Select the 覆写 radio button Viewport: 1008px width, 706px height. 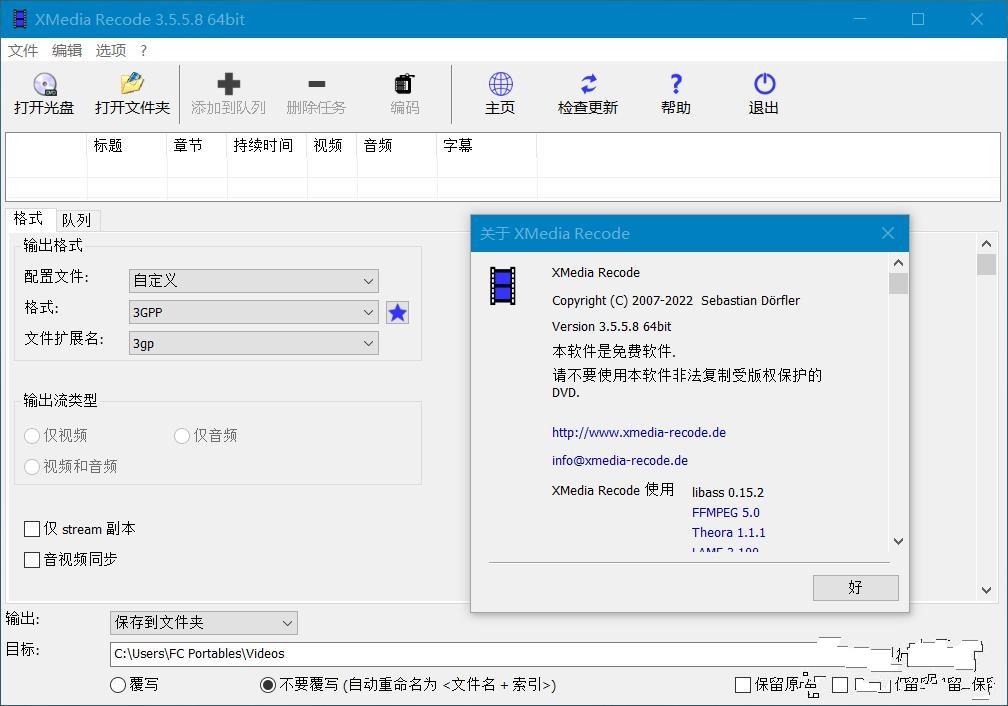[x=118, y=685]
